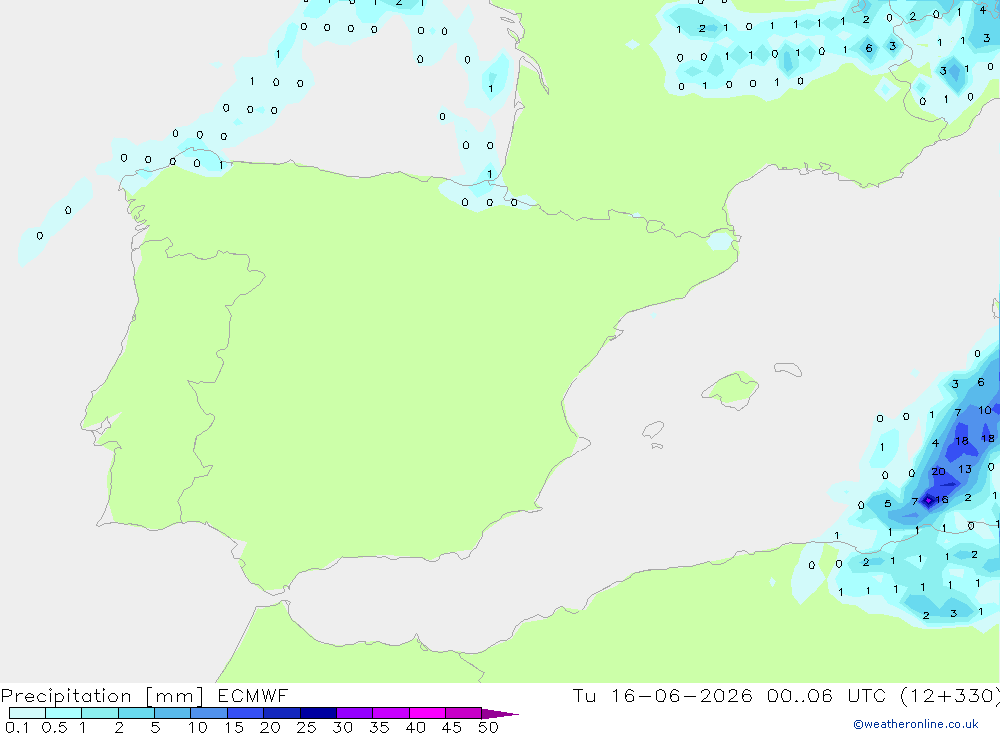Image resolution: width=1000 pixels, height=733 pixels.
Task: Click the 0.1–0.5 mm lightest legend swatch
Action: 27,713
